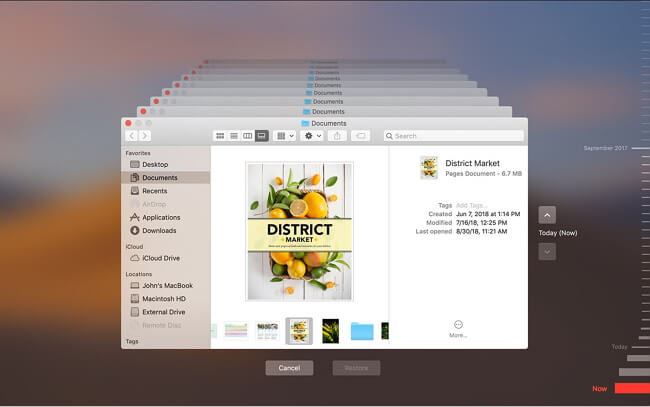The height and width of the screenshot is (407, 650).
Task: Click the Share toolbar button
Action: pyautogui.click(x=337, y=135)
